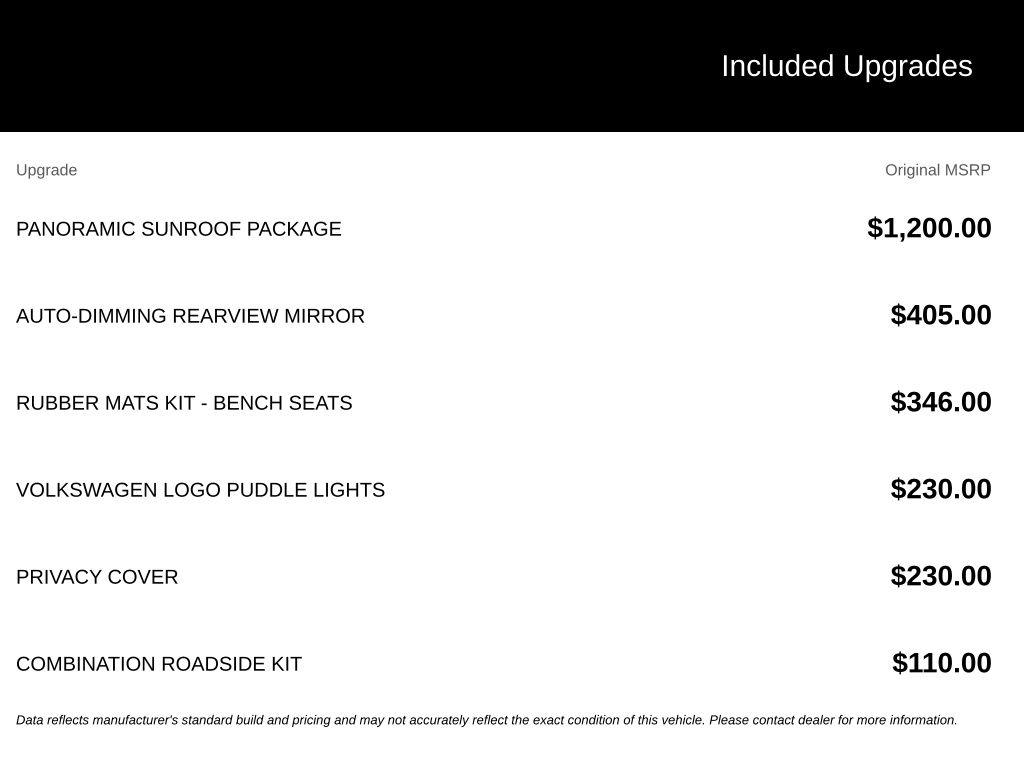This screenshot has width=1024, height=768.
Task: Open the Auto-Dimming Rearview Mirror entry
Action: [190, 315]
